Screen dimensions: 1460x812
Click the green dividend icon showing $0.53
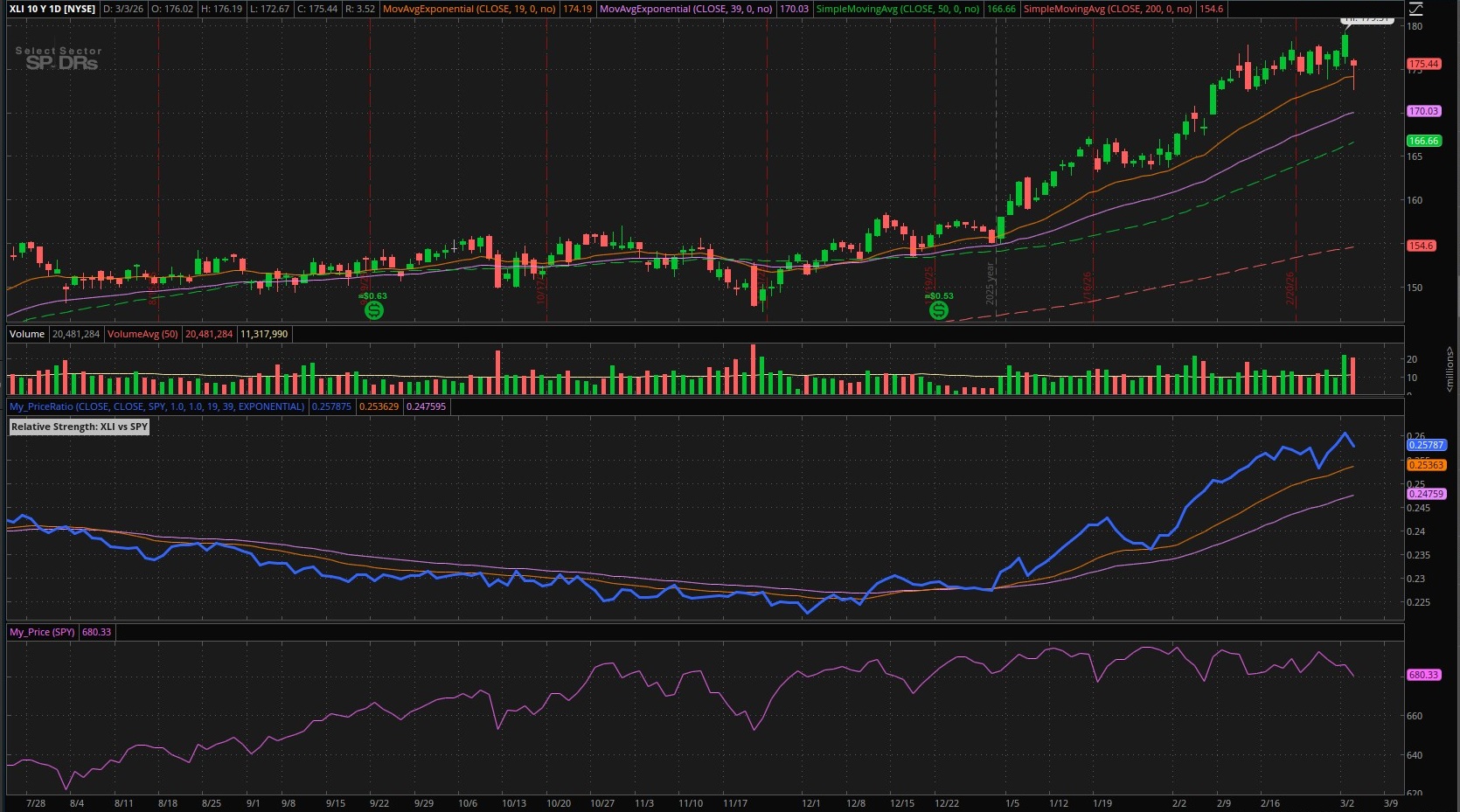coord(939,310)
